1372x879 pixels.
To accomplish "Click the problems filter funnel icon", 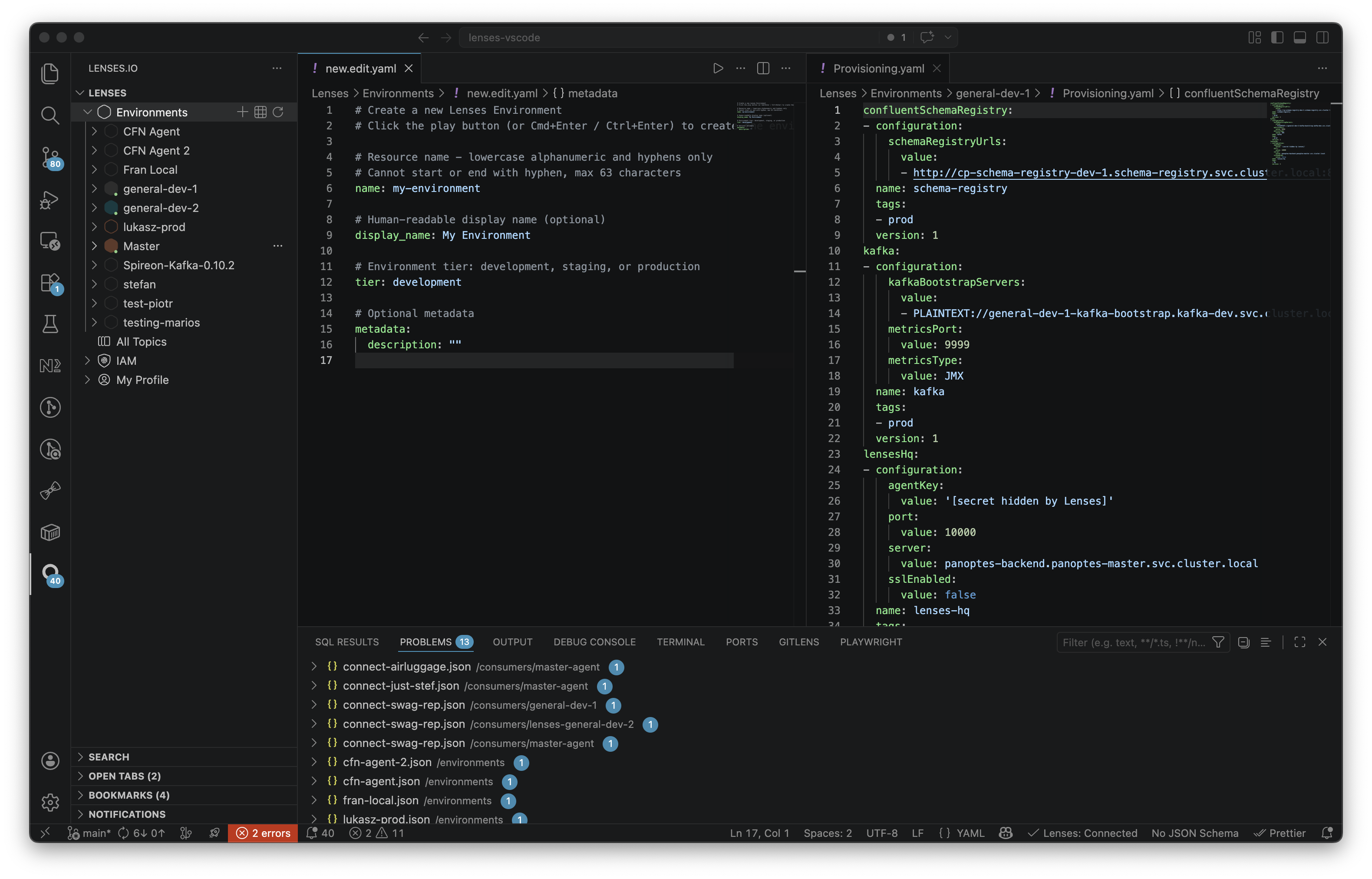I will [1218, 642].
